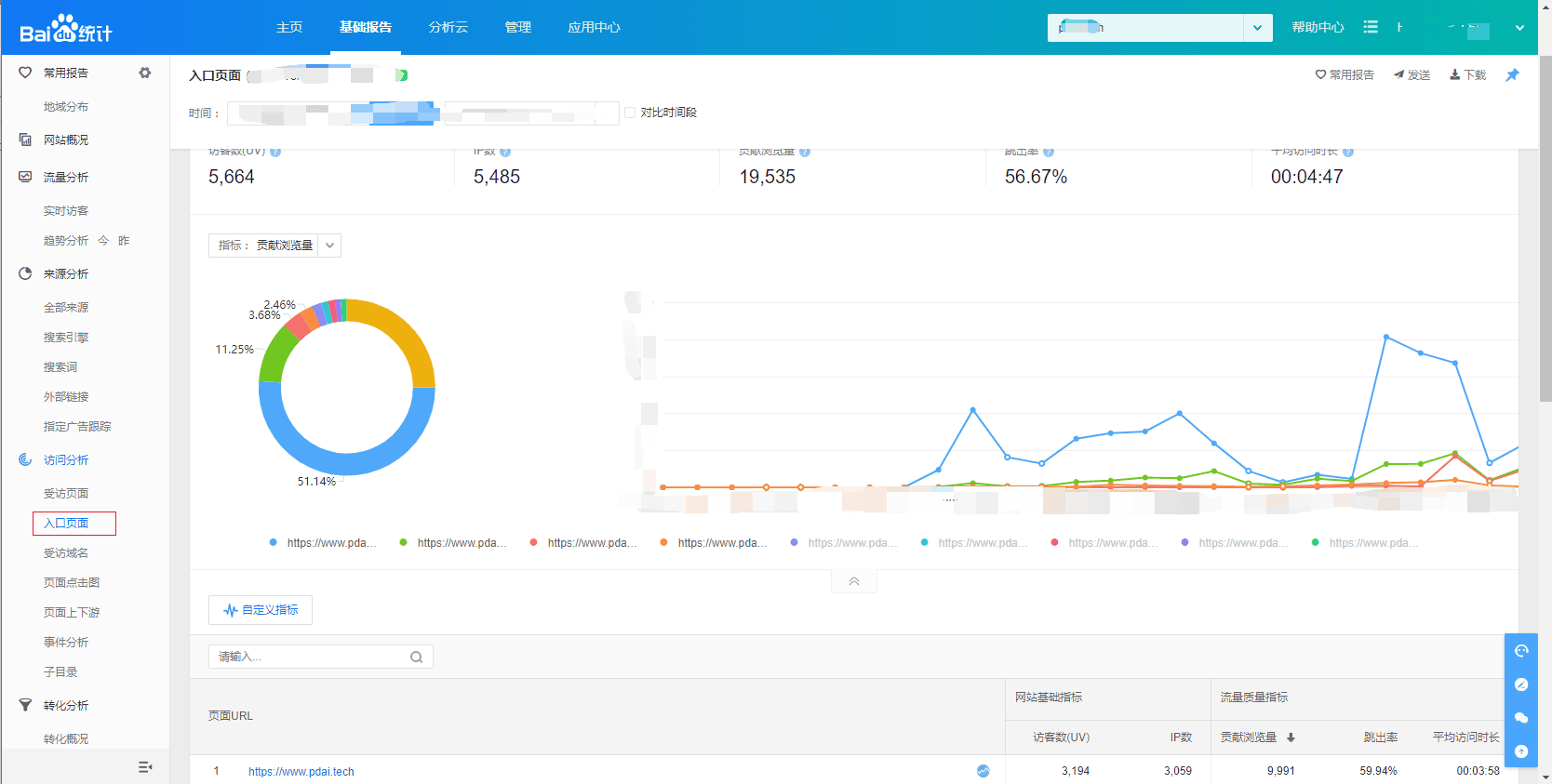Click the list icon beside 帮助中心
This screenshot has width=1552, height=784.
[1371, 27]
